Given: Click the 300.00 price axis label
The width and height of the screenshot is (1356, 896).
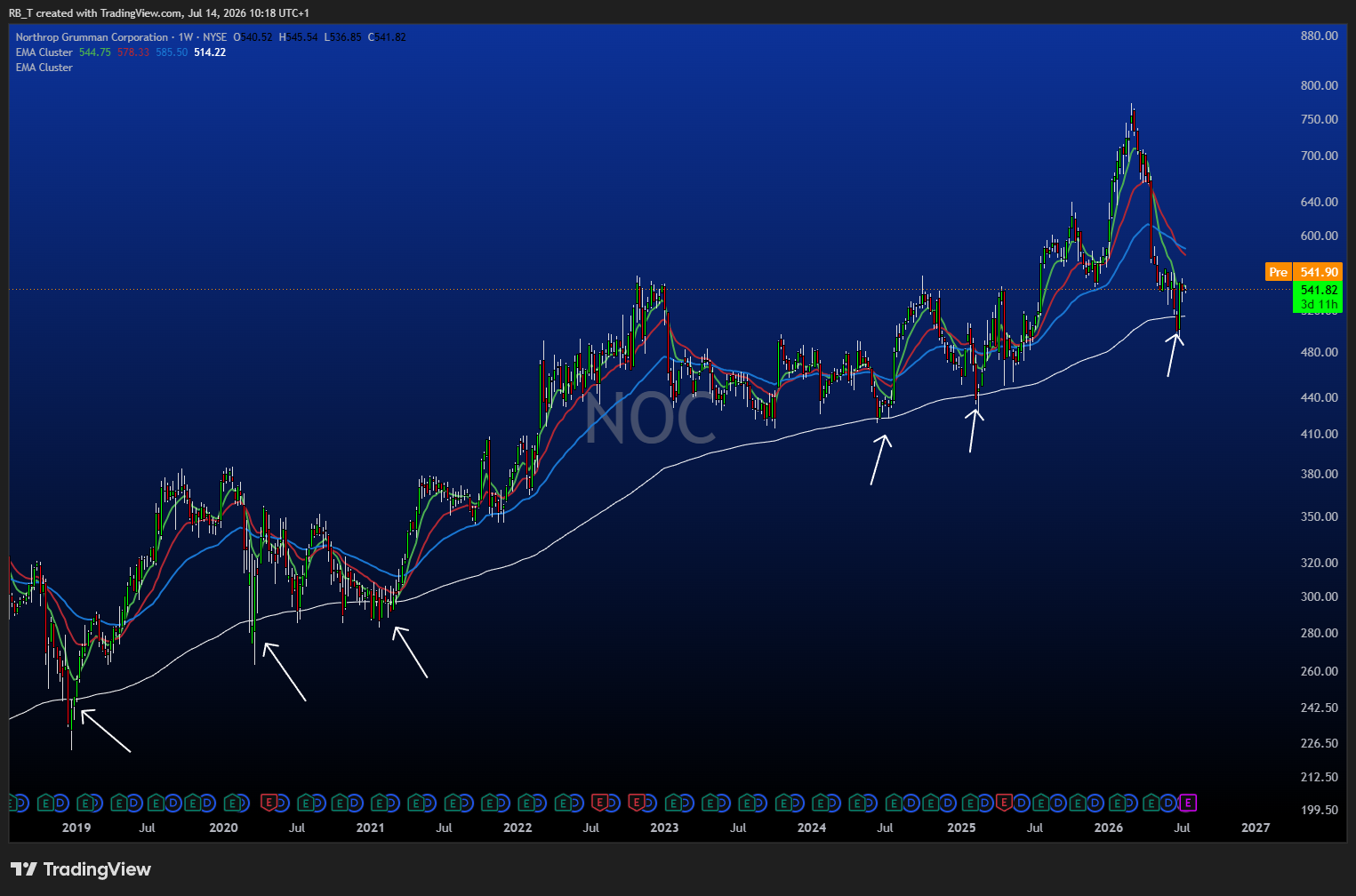Looking at the screenshot, I should 1319,597.
